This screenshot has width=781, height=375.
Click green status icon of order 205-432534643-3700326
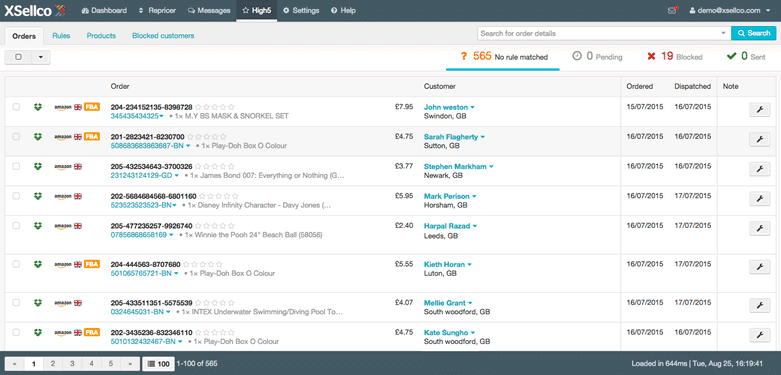point(38,166)
